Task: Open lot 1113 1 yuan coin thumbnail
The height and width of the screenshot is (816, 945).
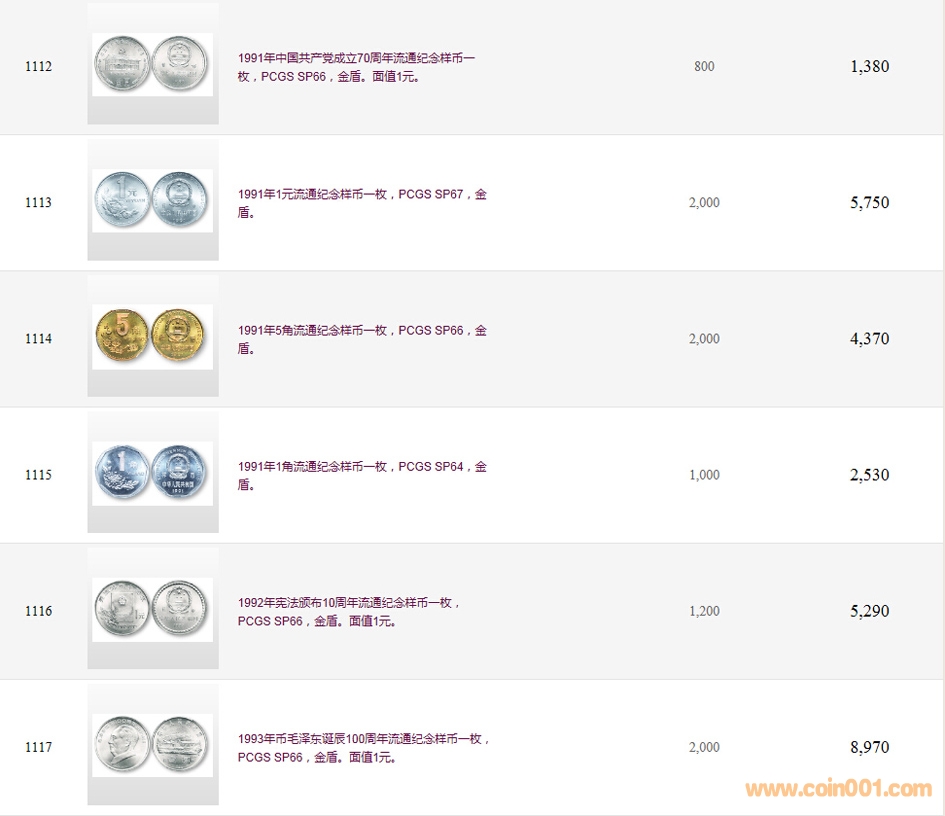Action: coord(152,201)
